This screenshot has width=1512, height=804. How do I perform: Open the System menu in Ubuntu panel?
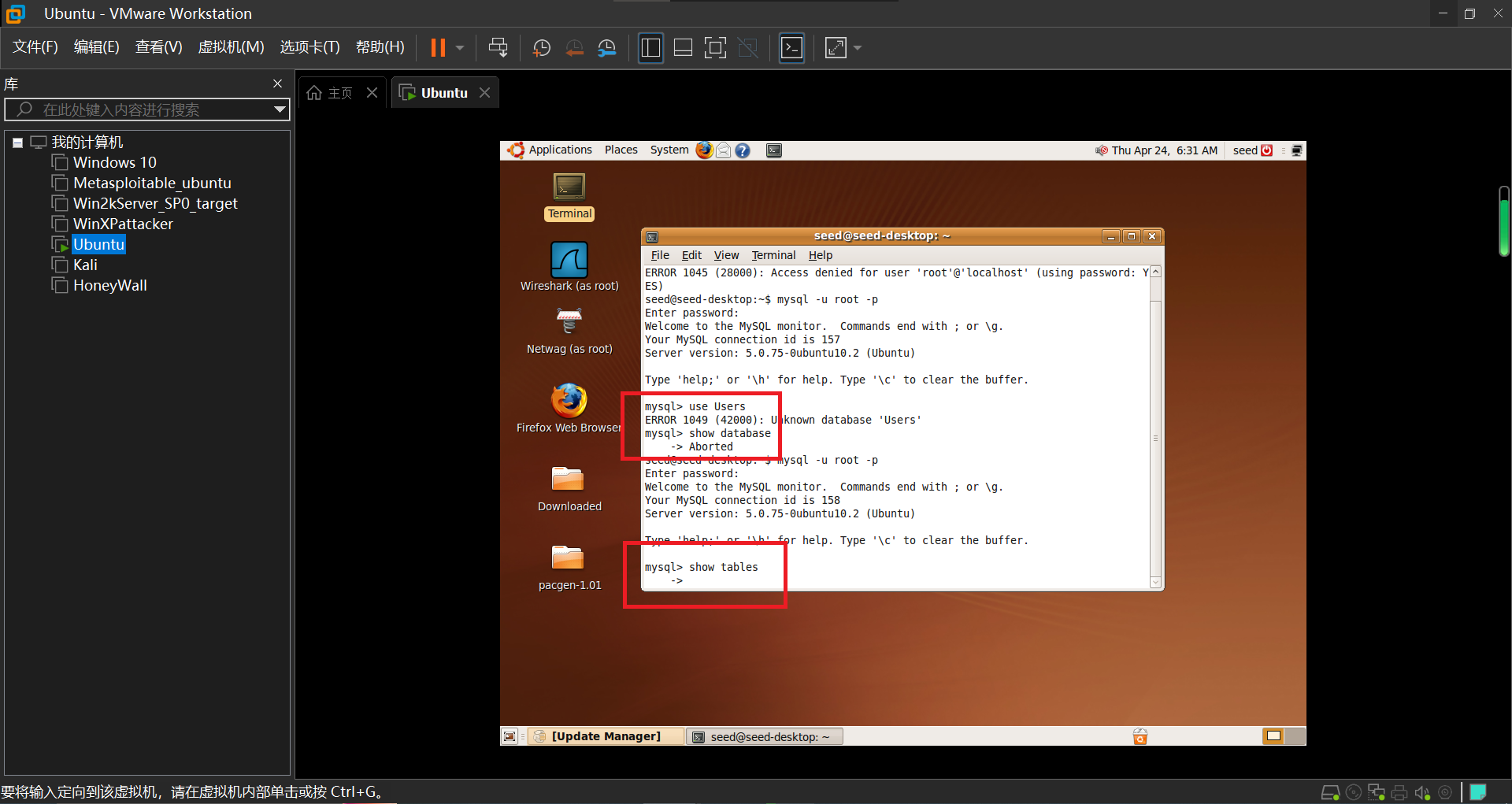point(669,150)
